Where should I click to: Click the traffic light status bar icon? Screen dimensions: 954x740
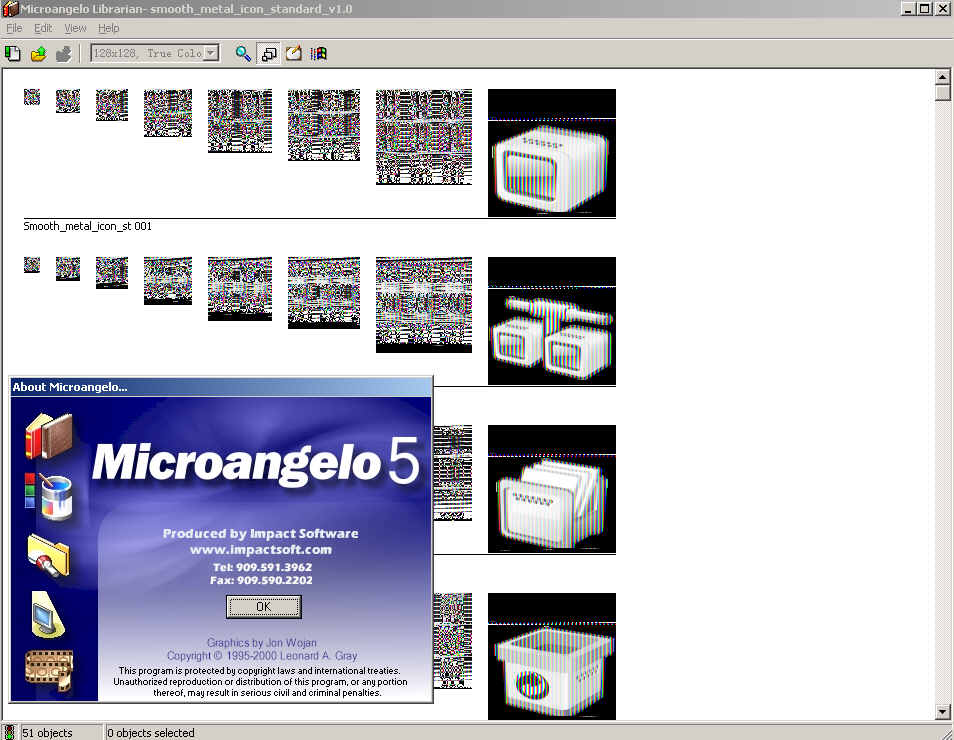(x=9, y=731)
